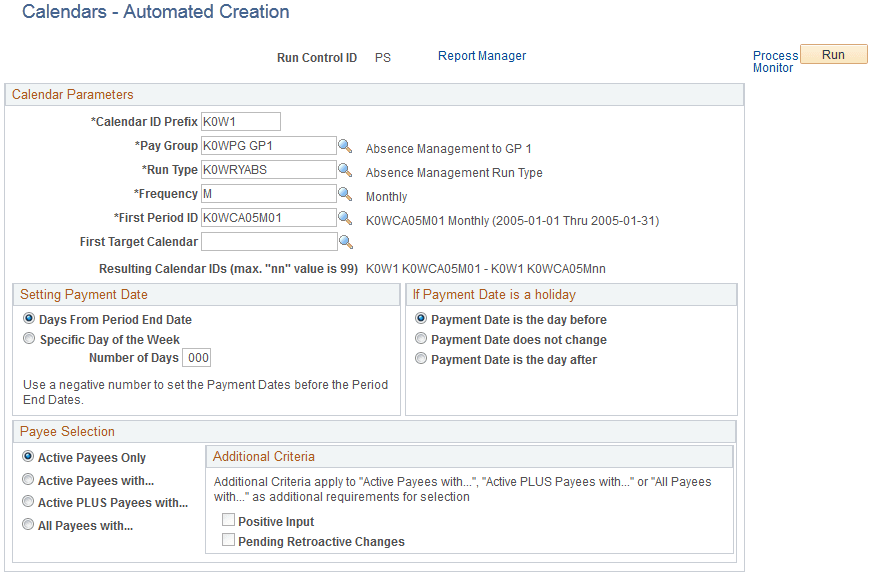Select Specific Day of the Week option
The height and width of the screenshot is (576, 877).
pos(30,338)
